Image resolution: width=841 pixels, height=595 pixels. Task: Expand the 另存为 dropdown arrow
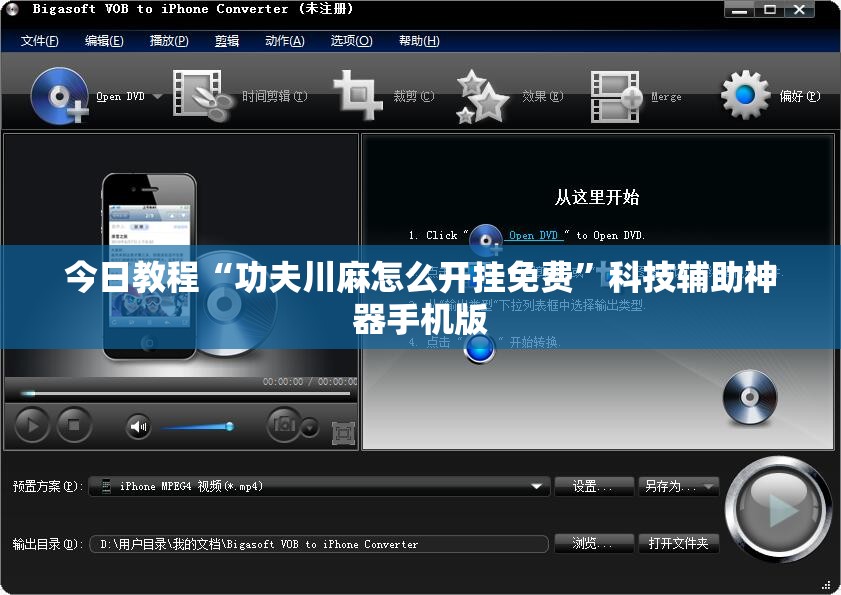pyautogui.click(x=710, y=487)
